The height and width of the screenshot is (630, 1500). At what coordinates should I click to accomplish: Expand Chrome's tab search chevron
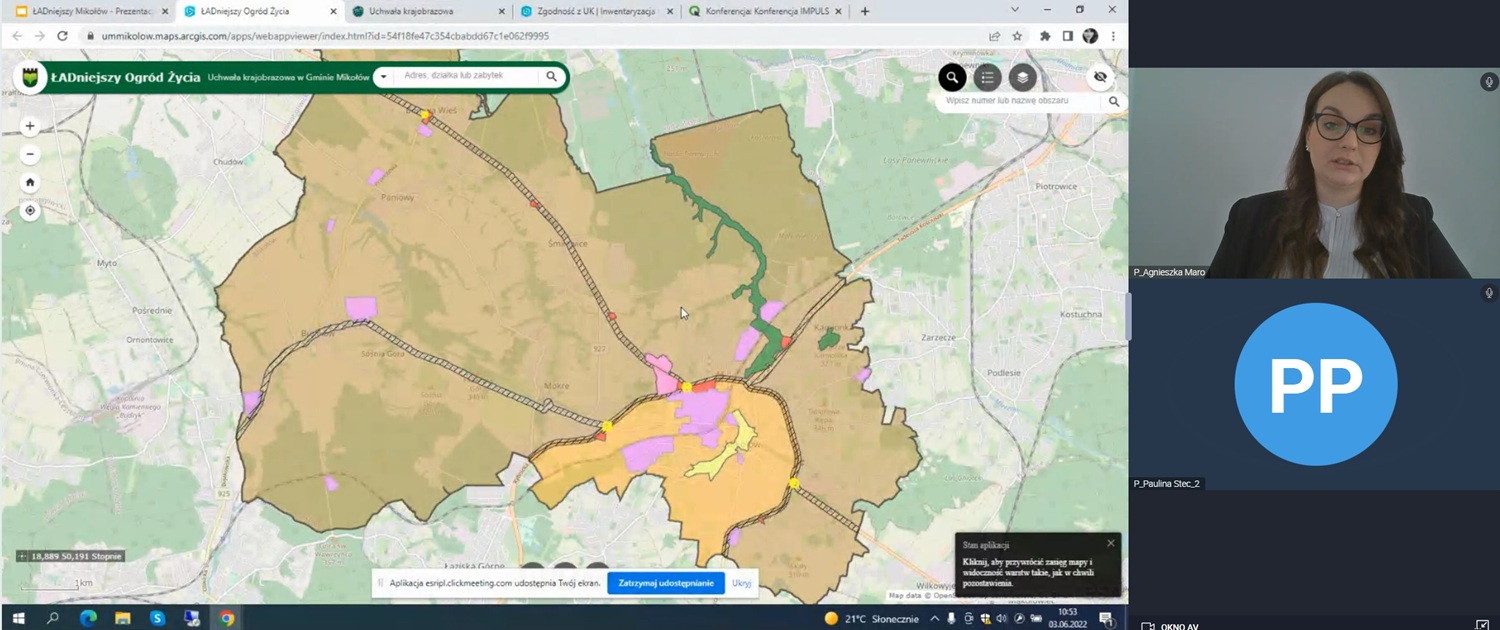(x=1015, y=10)
